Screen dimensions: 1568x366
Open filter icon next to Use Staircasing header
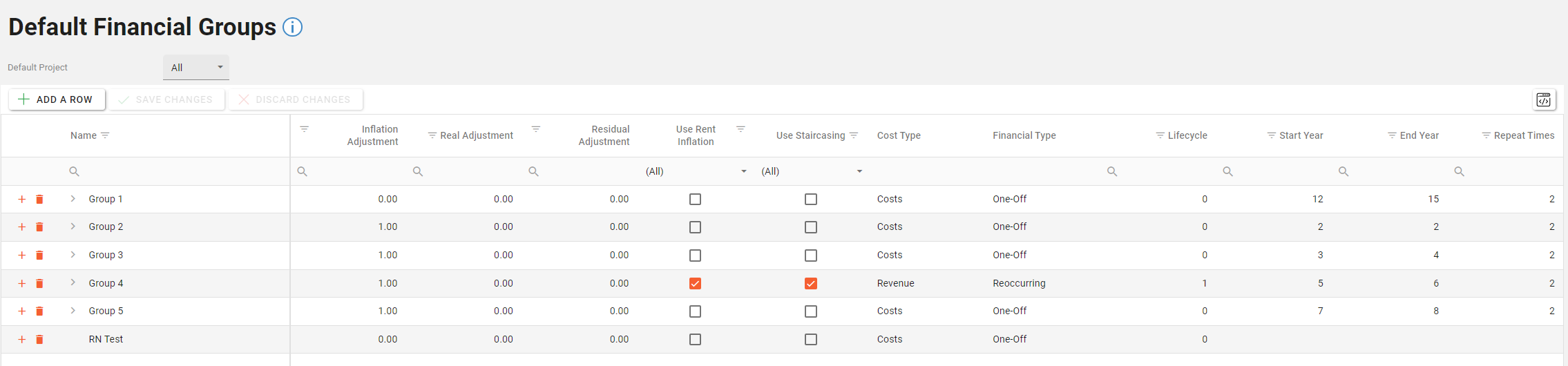coord(854,135)
